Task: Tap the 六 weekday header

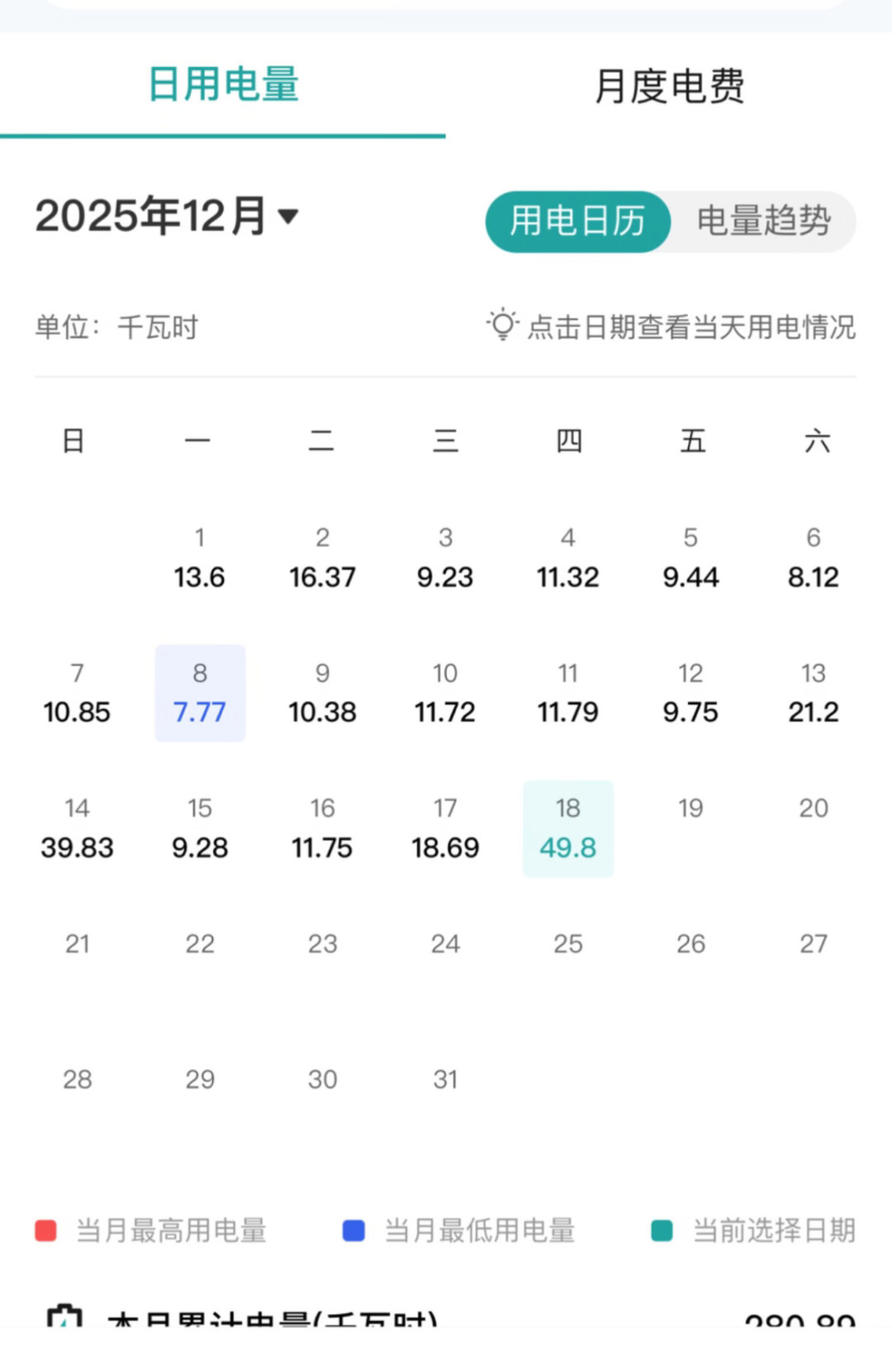Action: coord(817,441)
